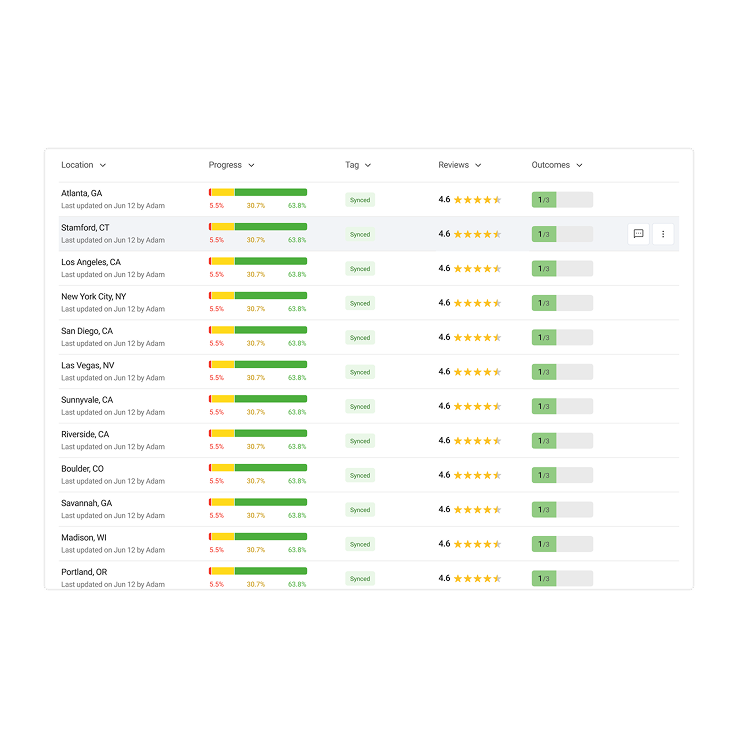Click the comment icon on Stamford row

(x=638, y=234)
